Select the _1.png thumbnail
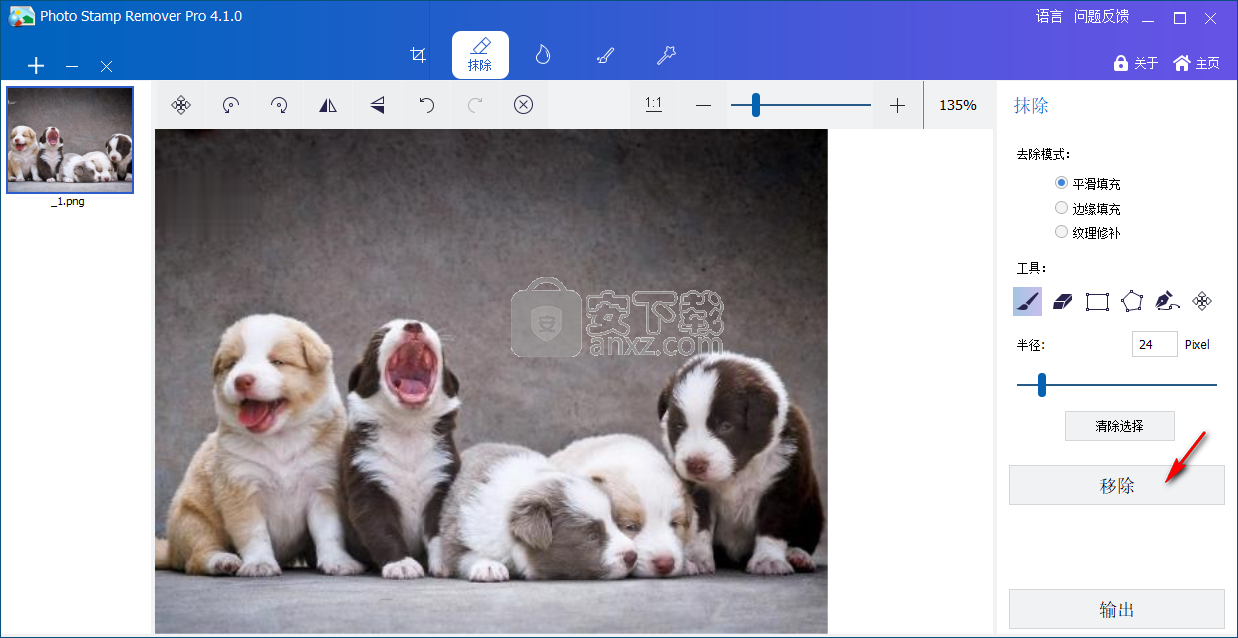The image size is (1238, 638). click(x=70, y=140)
